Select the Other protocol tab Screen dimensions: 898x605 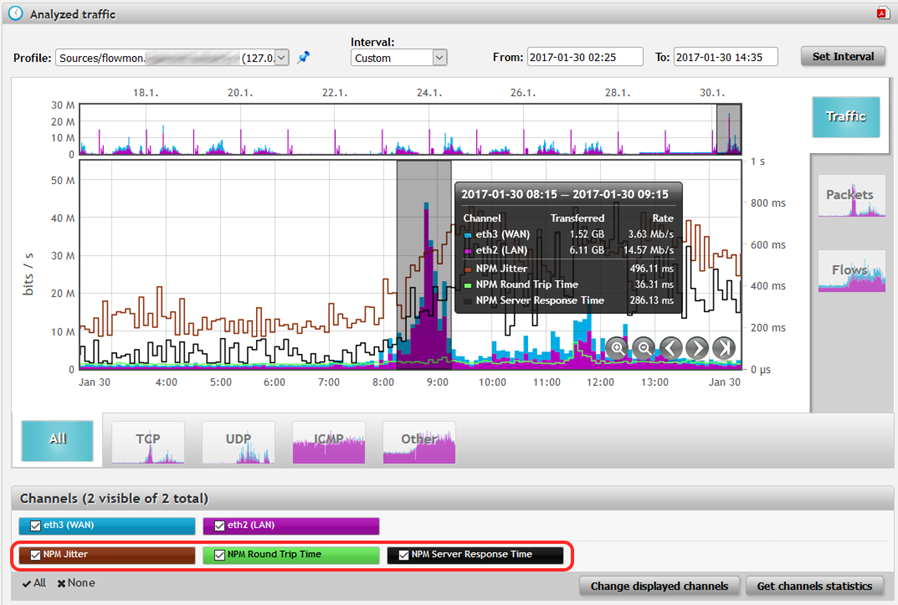419,442
